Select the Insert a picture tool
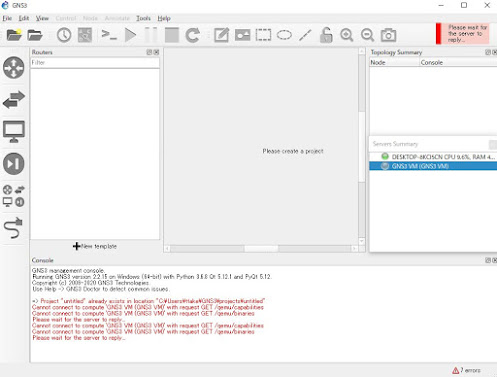This screenshot has width=497, height=377. (242, 35)
